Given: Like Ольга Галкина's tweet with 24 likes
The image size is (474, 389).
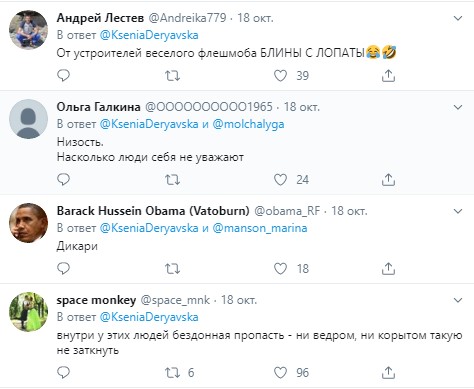Looking at the screenshot, I should tap(280, 180).
